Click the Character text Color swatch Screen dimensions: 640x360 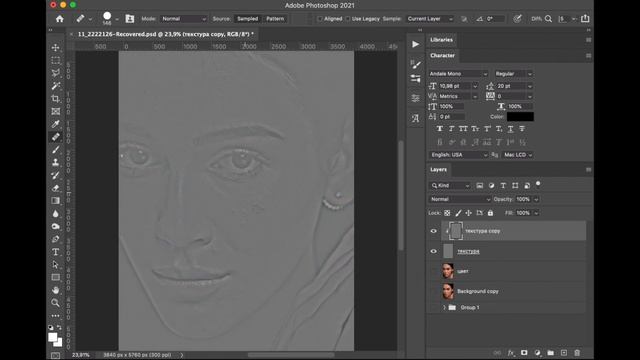point(520,116)
